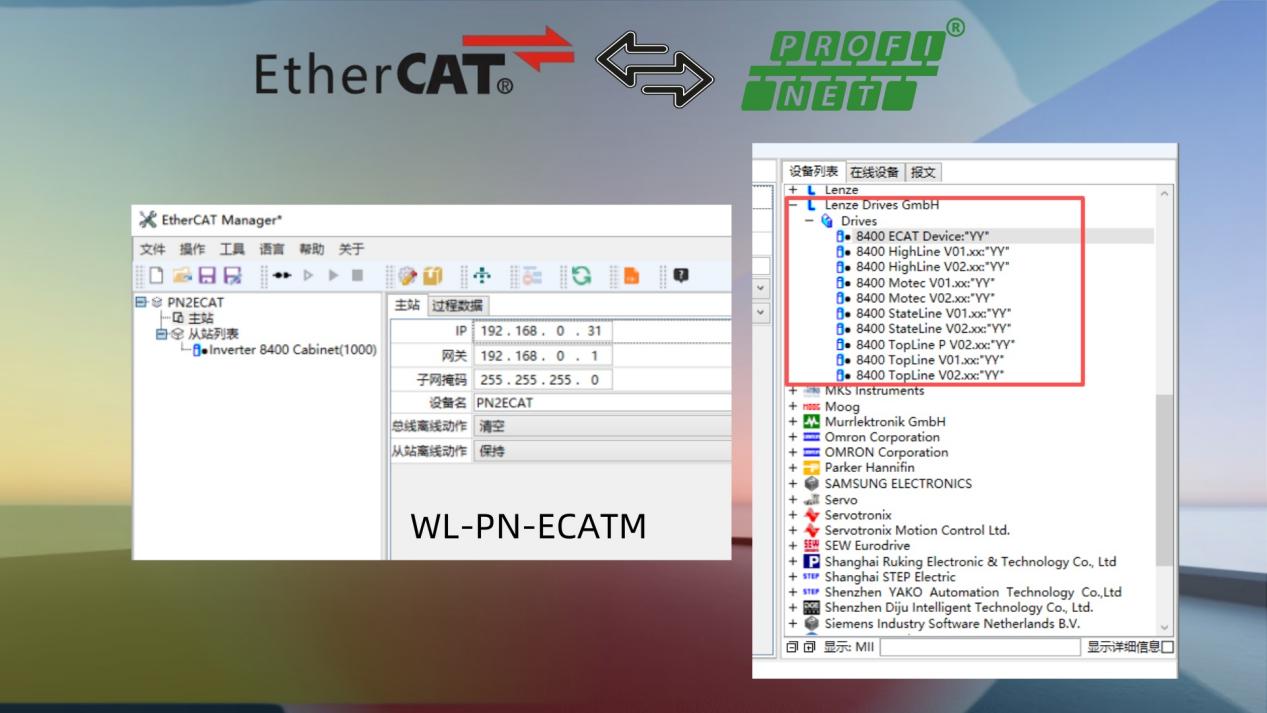The width and height of the screenshot is (1267, 713).
Task: Click the Save toolbar icon
Action: [x=207, y=275]
